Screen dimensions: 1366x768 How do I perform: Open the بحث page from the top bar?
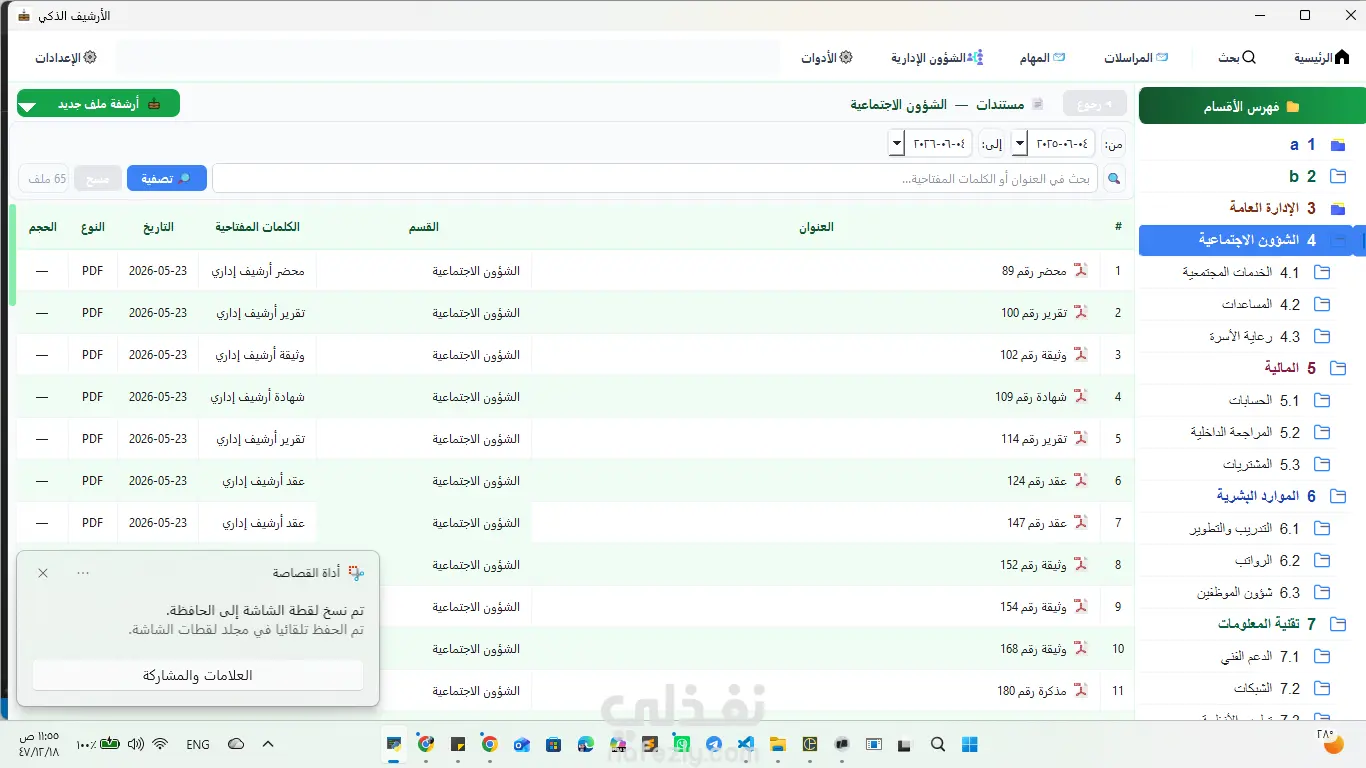point(1237,58)
